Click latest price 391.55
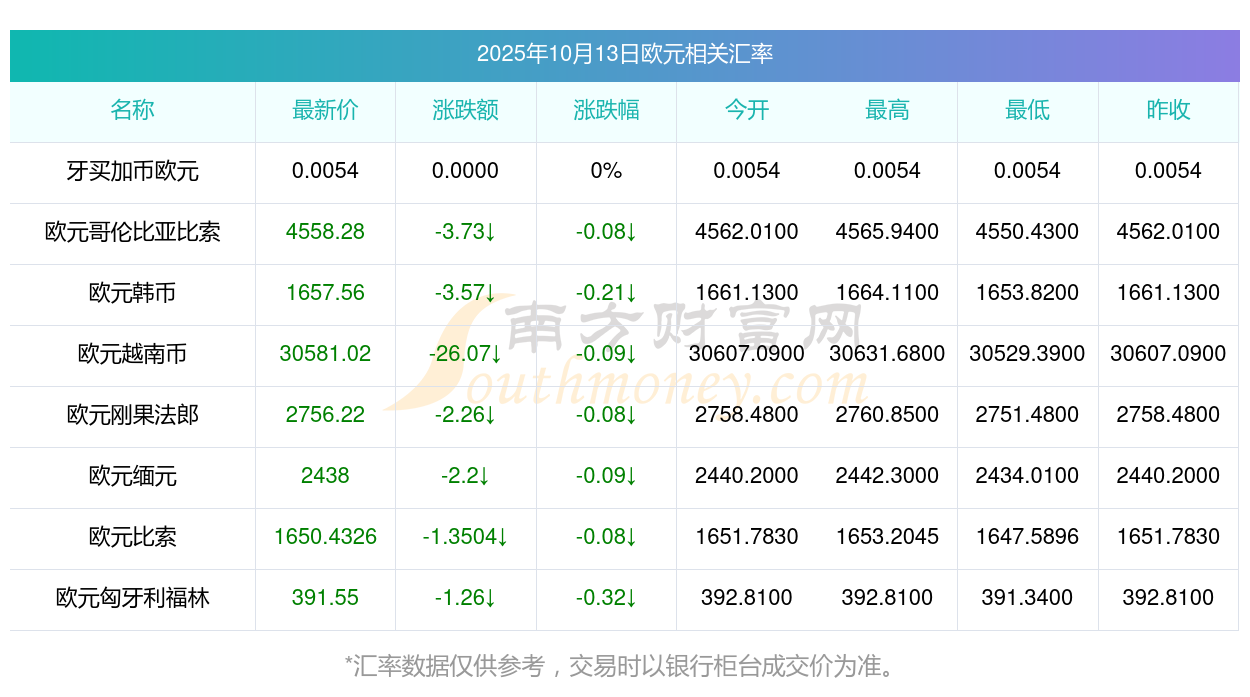This screenshot has height=697, width=1250. (325, 598)
